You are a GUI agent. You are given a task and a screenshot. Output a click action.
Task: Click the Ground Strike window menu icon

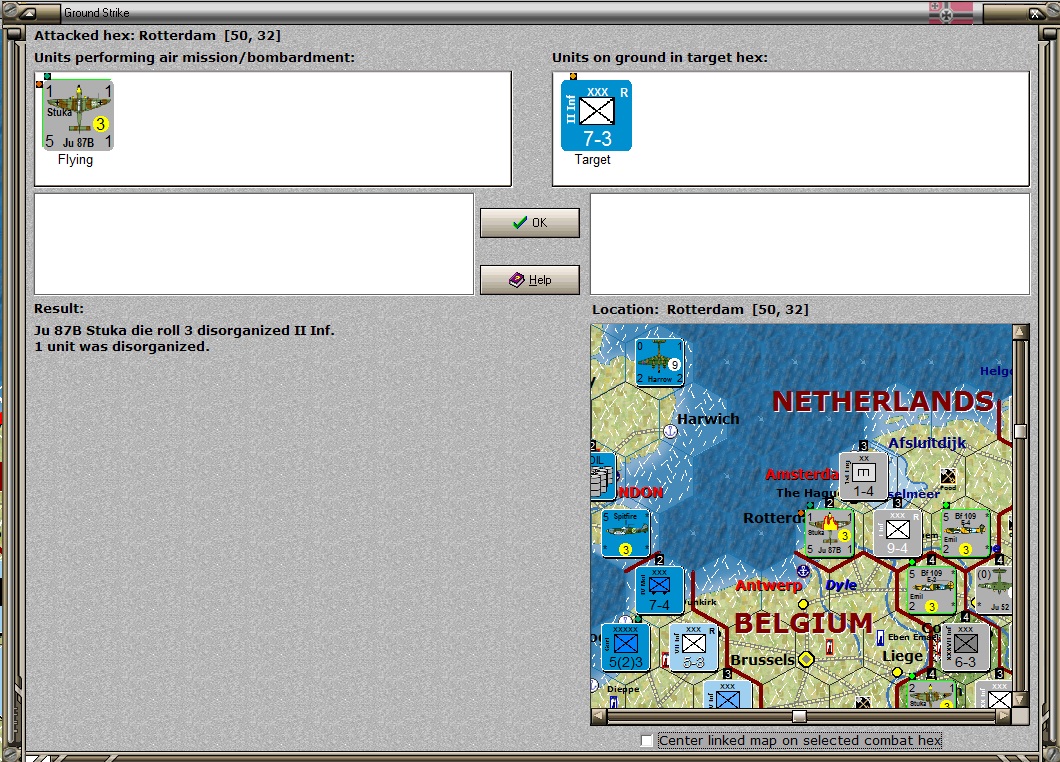pos(28,12)
